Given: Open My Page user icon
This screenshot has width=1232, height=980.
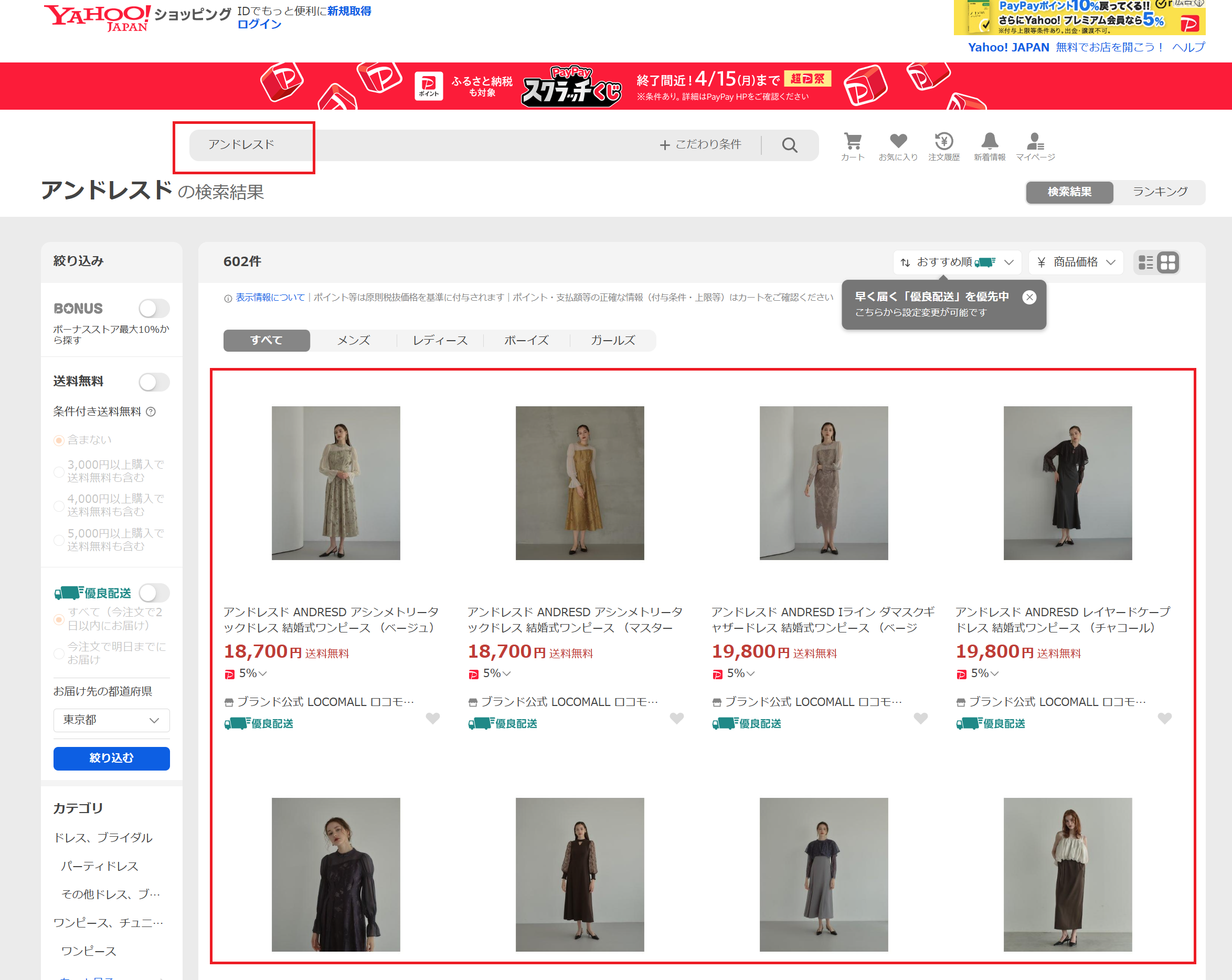Looking at the screenshot, I should [1035, 142].
